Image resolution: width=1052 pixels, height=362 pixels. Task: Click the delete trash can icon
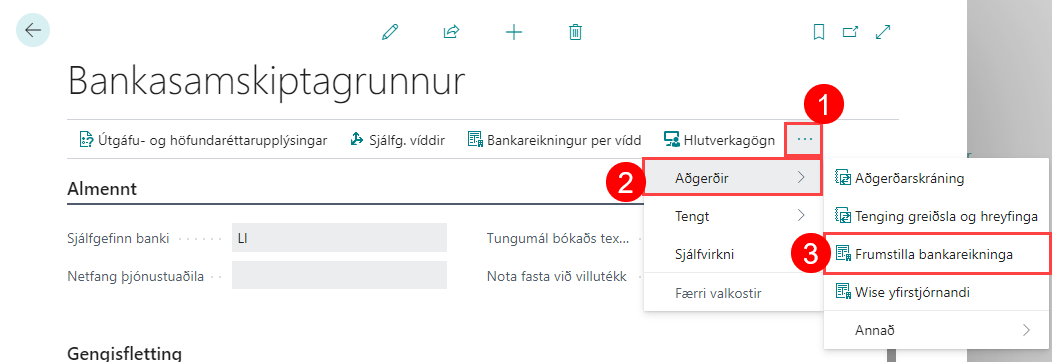(x=575, y=32)
